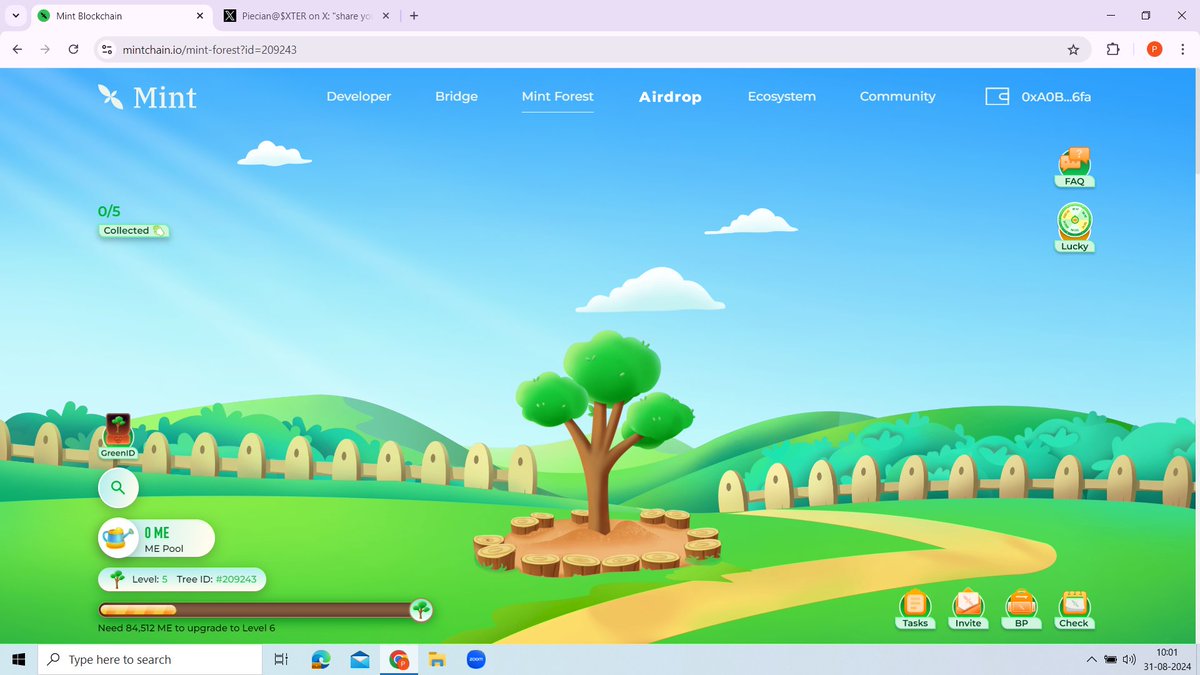This screenshot has width=1200, height=675.
Task: Click the browser back arrow
Action: (x=17, y=49)
